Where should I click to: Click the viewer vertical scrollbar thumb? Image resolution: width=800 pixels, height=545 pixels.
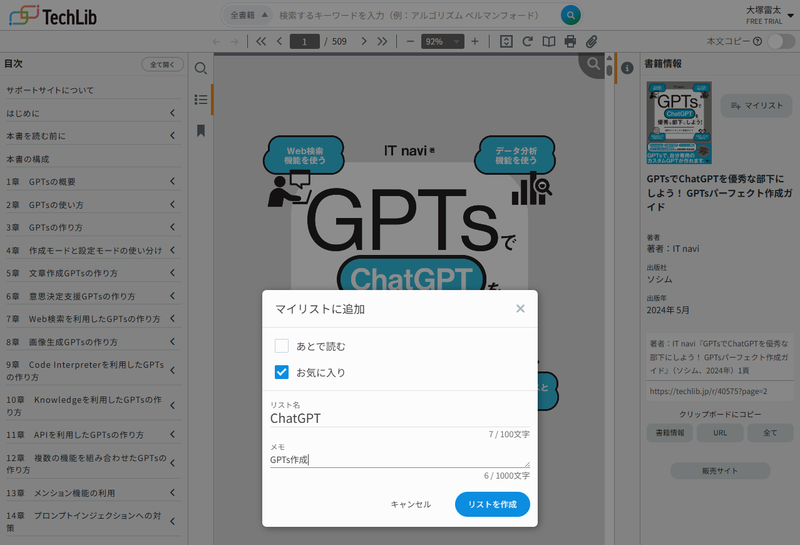coord(609,69)
